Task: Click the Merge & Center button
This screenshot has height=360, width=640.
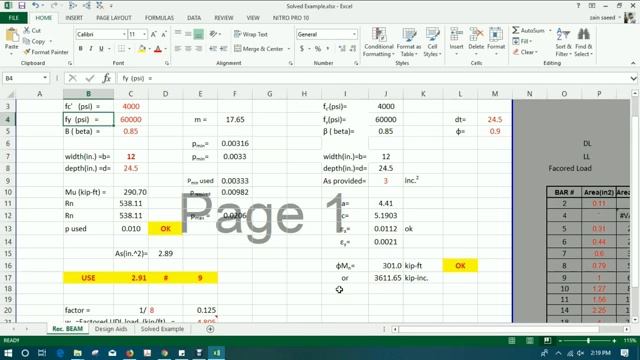Action: tap(259, 49)
